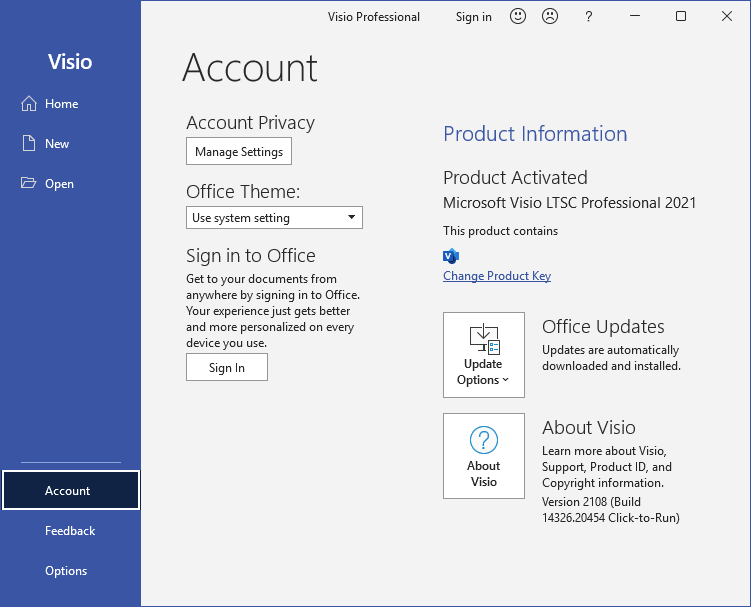
Task: Go to the Home page tab label
Action: pyautogui.click(x=61, y=103)
